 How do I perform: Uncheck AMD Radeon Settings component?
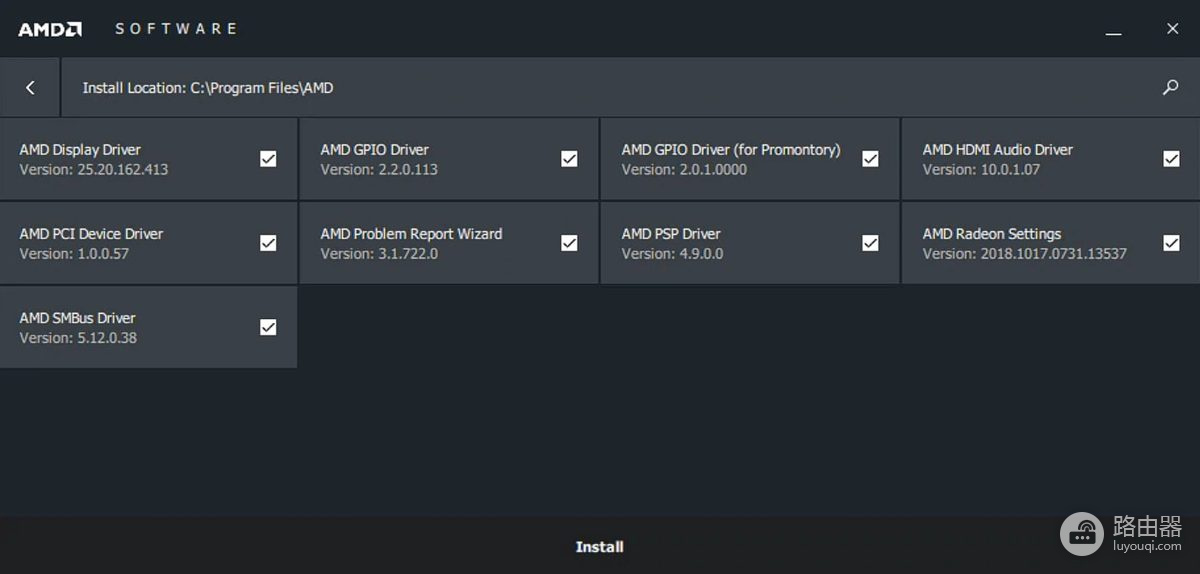coord(1171,242)
